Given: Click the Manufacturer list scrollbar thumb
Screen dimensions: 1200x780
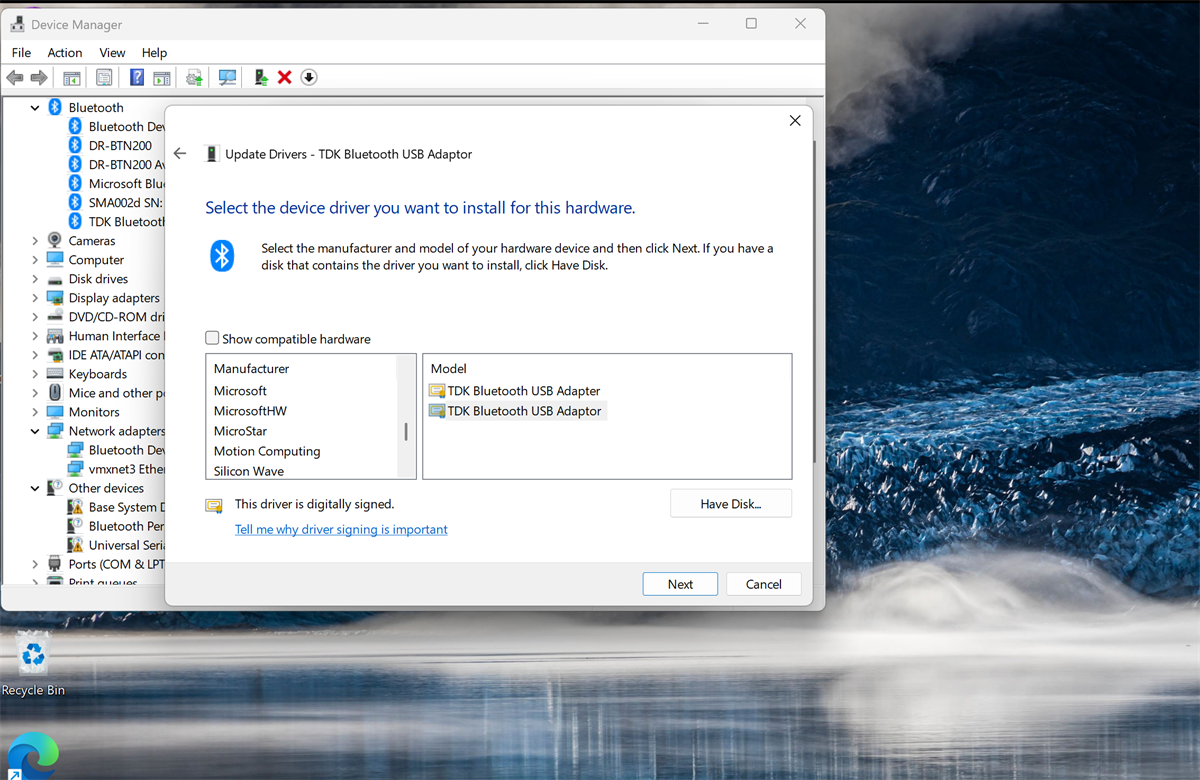Looking at the screenshot, I should pyautogui.click(x=406, y=432).
